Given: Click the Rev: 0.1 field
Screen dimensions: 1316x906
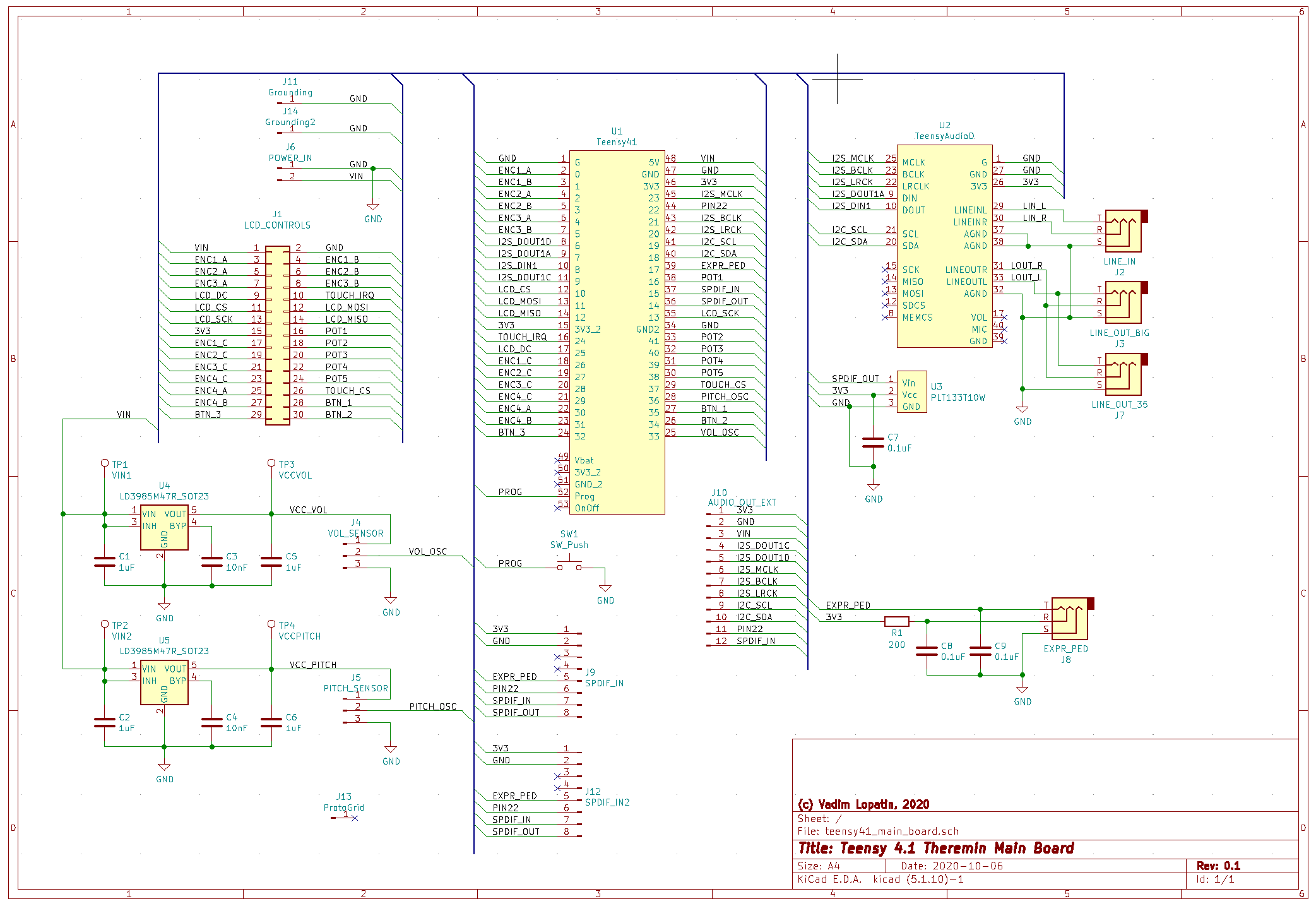Looking at the screenshot, I should 1218,866.
